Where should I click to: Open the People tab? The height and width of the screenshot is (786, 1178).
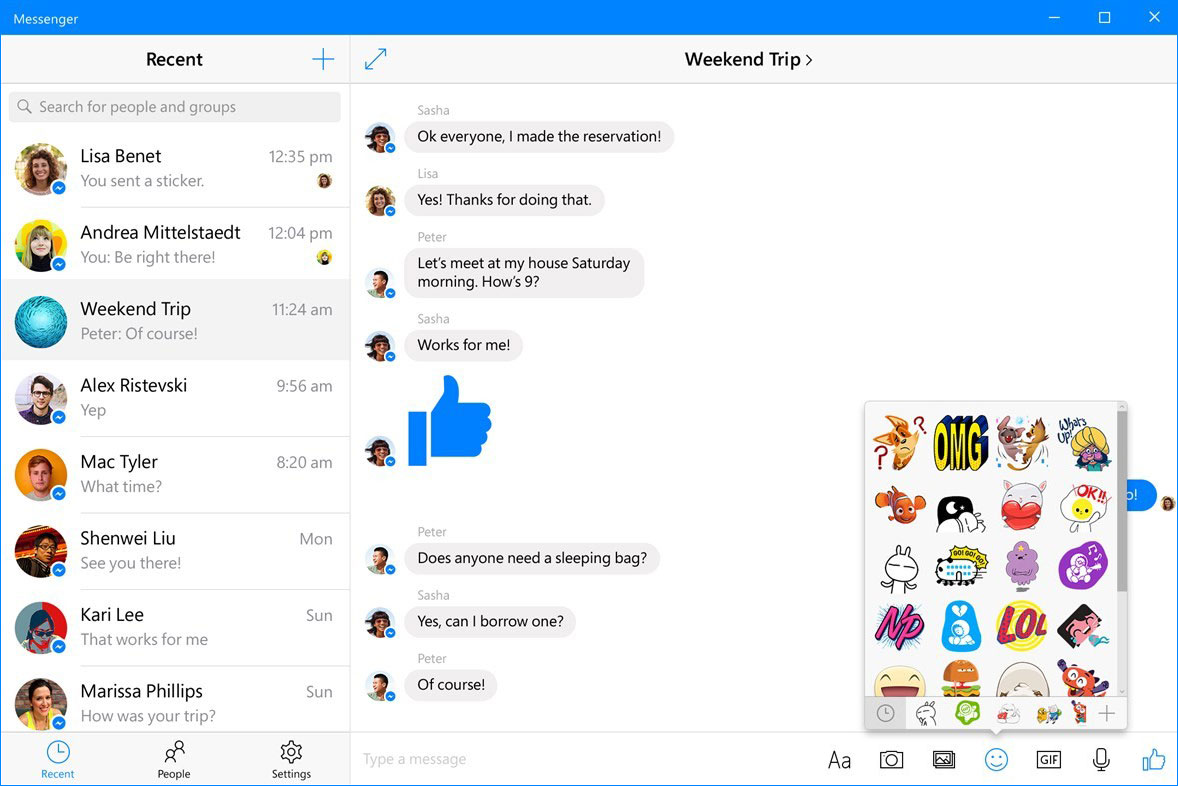[174, 760]
